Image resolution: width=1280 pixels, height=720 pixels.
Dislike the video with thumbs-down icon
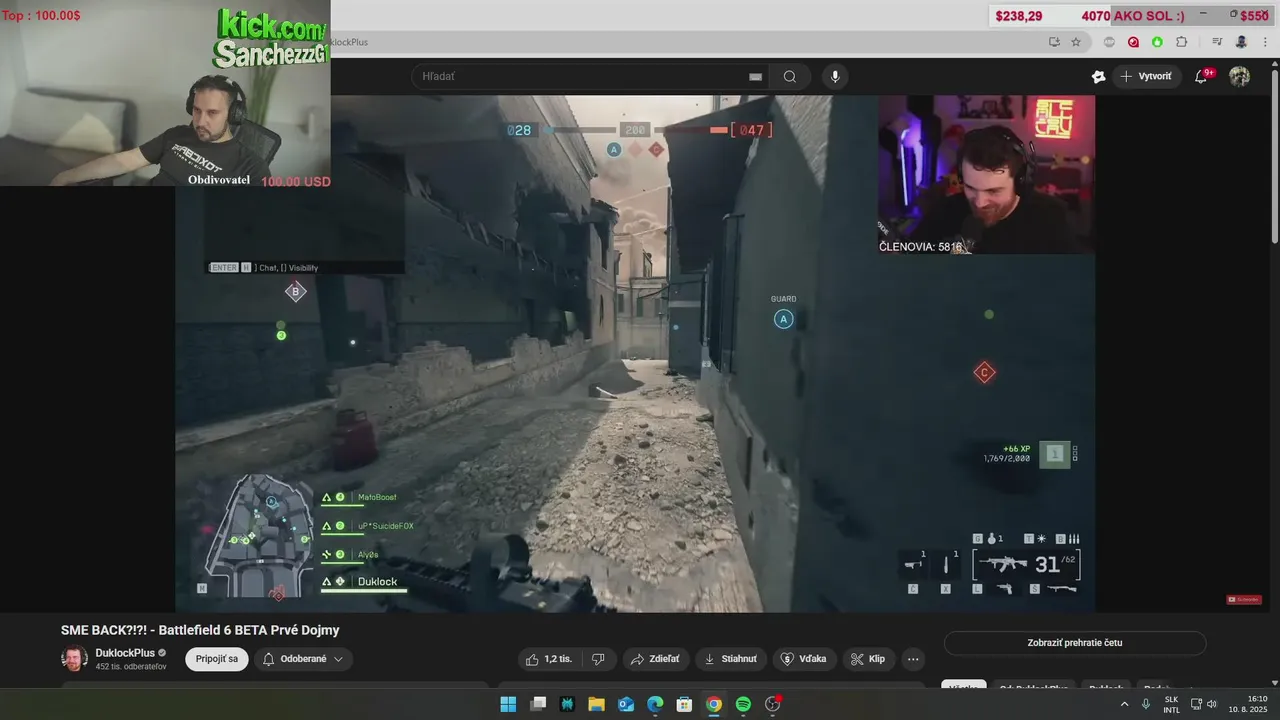click(x=598, y=659)
